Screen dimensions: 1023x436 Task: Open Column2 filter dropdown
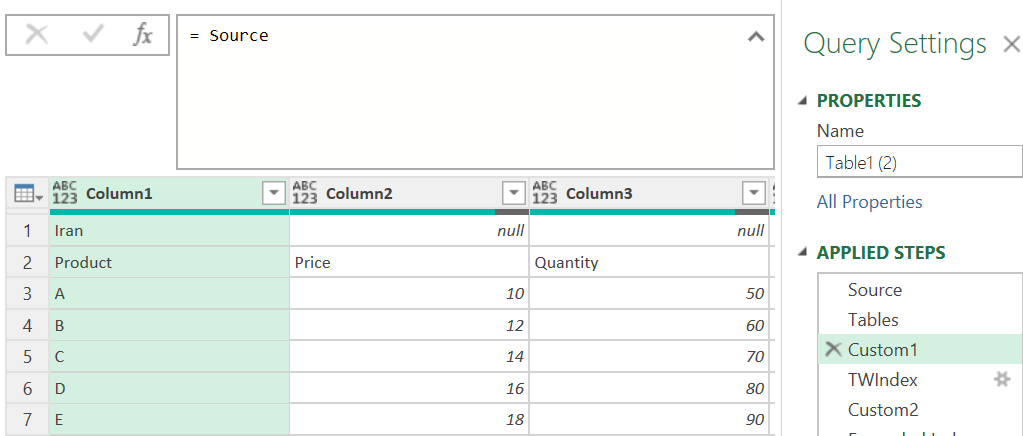pos(514,193)
